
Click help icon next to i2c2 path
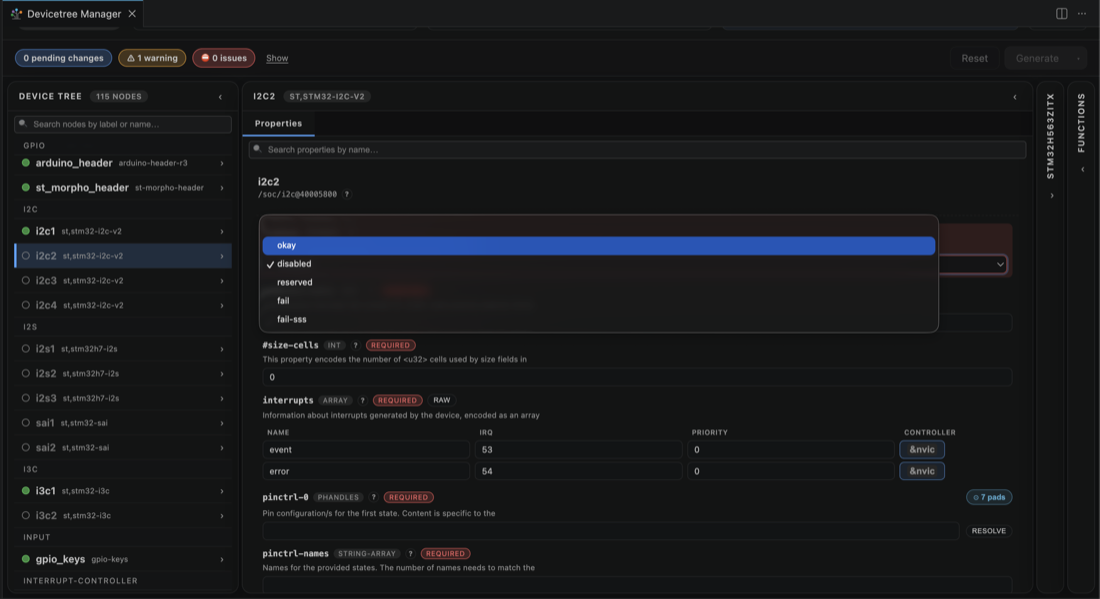347,194
